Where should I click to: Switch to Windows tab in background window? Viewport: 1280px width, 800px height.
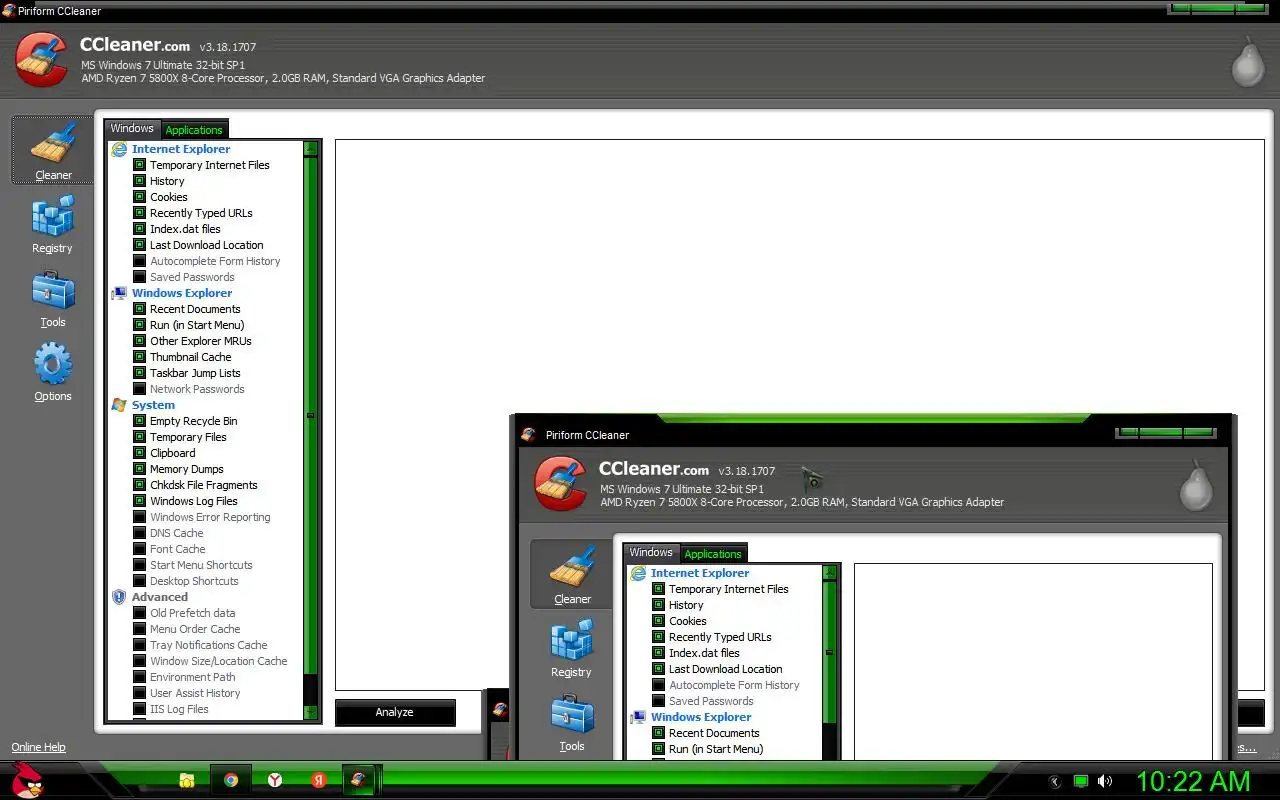132,128
